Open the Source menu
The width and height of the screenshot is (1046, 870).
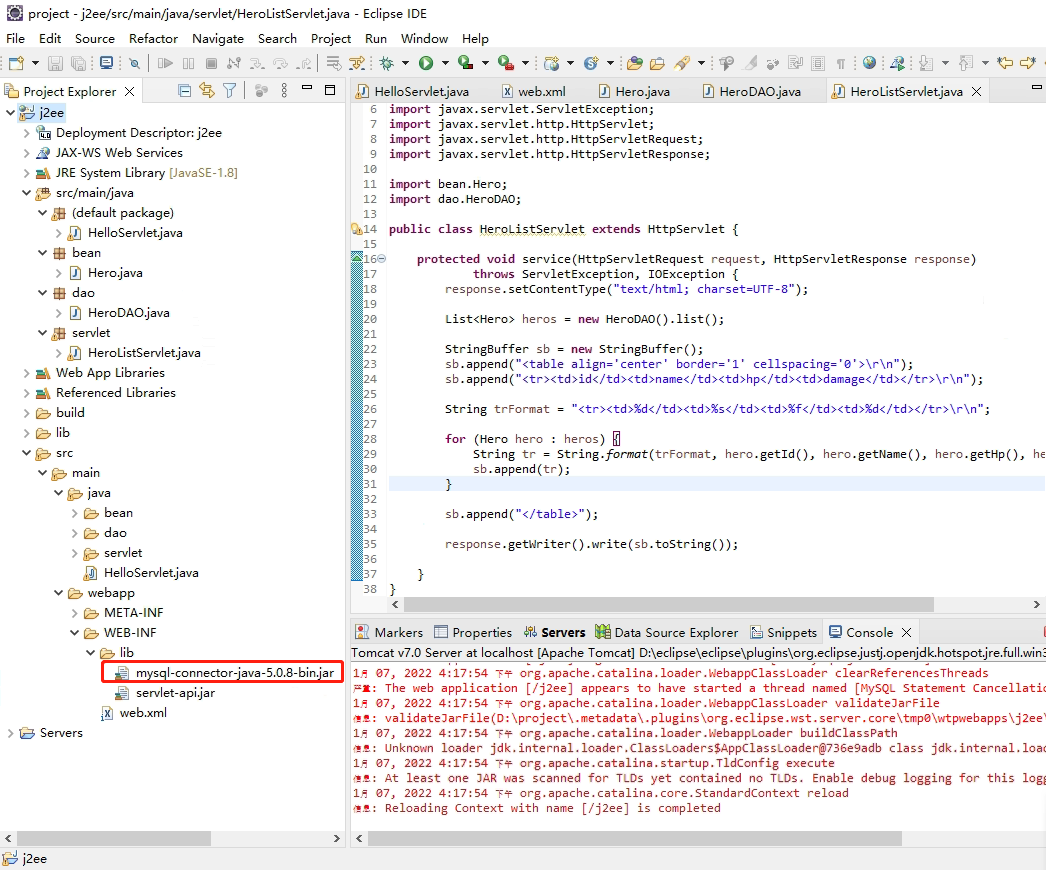(95, 39)
